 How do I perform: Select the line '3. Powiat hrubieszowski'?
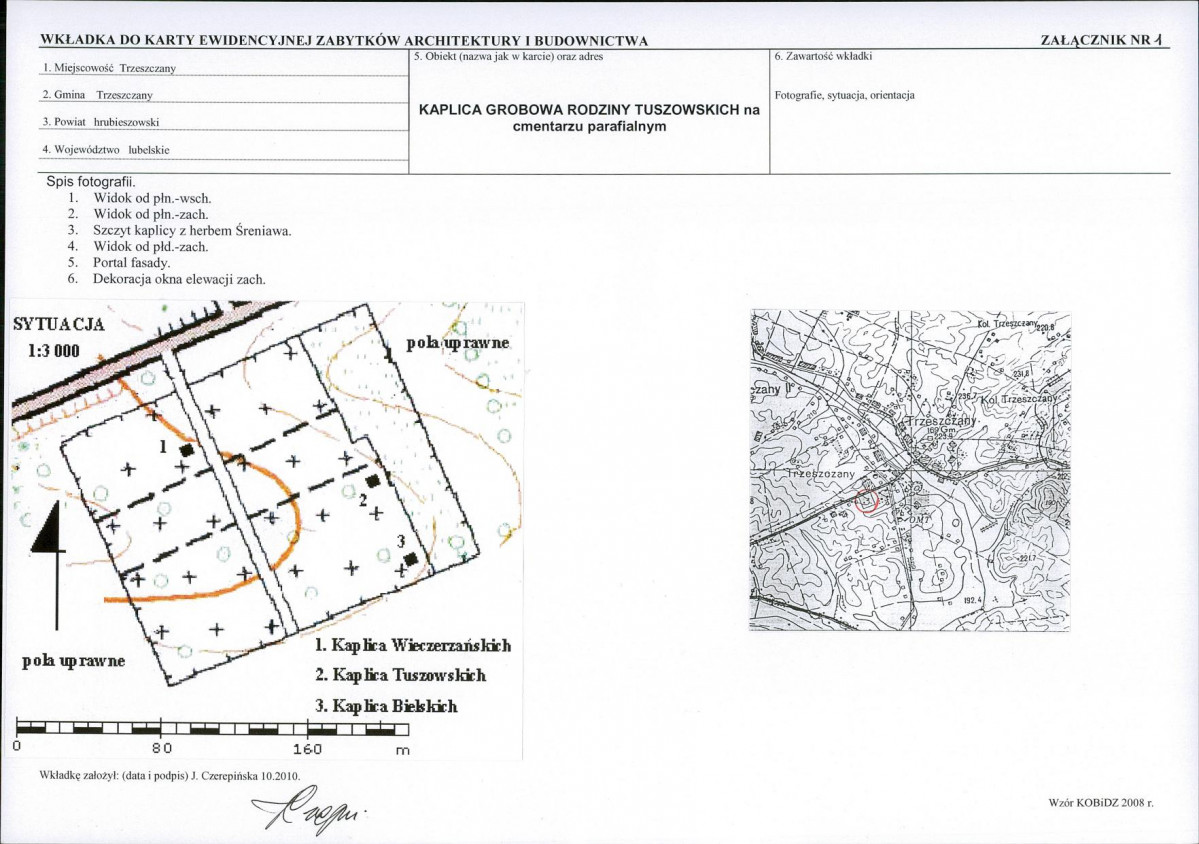[x=101, y=122]
